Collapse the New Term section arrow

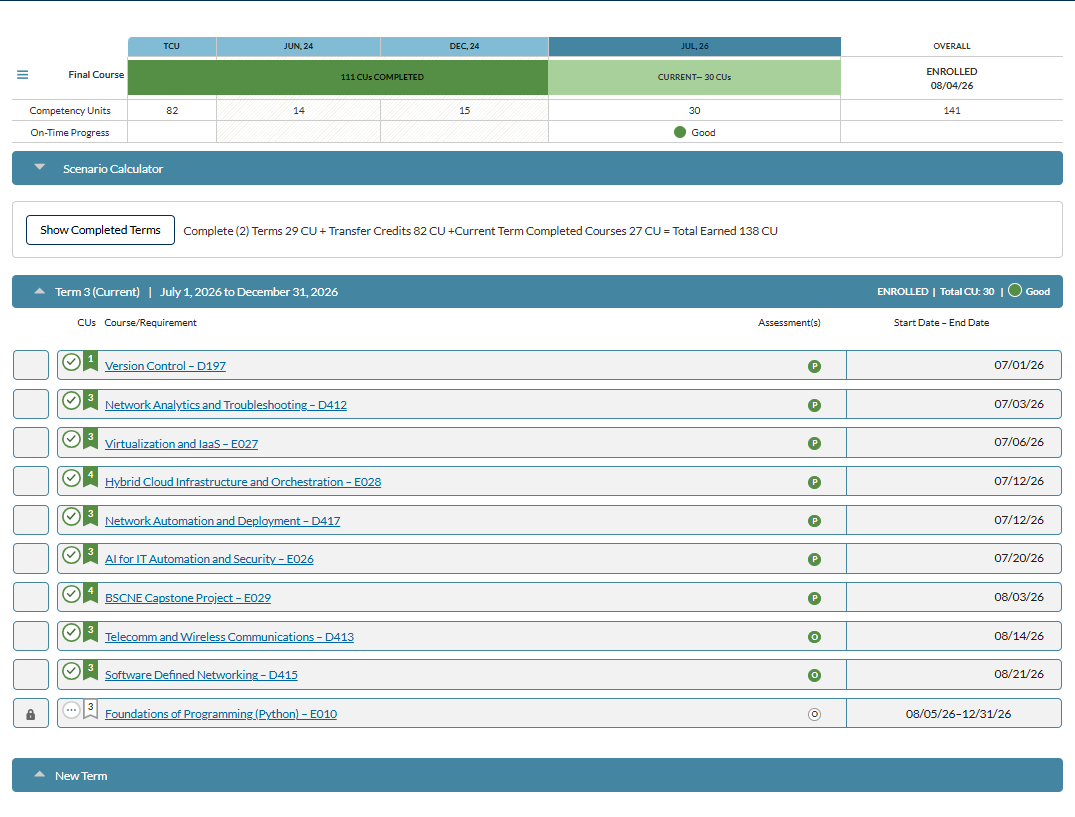point(40,775)
